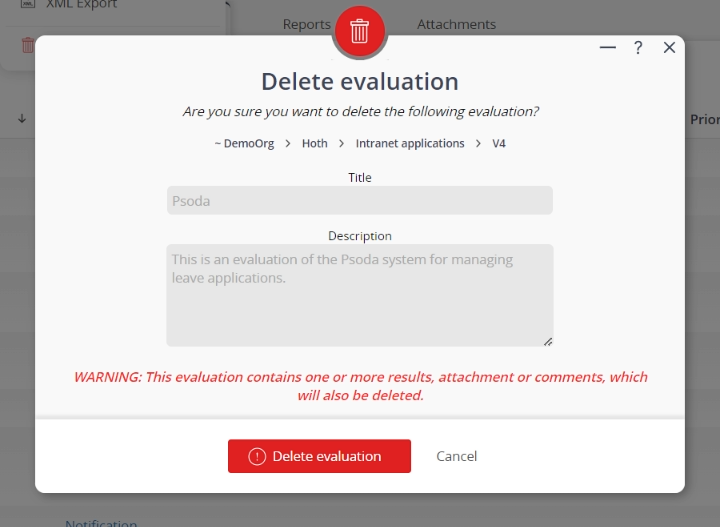Viewport: 720px width, 527px height.
Task: Click the Description text area
Action: [x=360, y=295]
